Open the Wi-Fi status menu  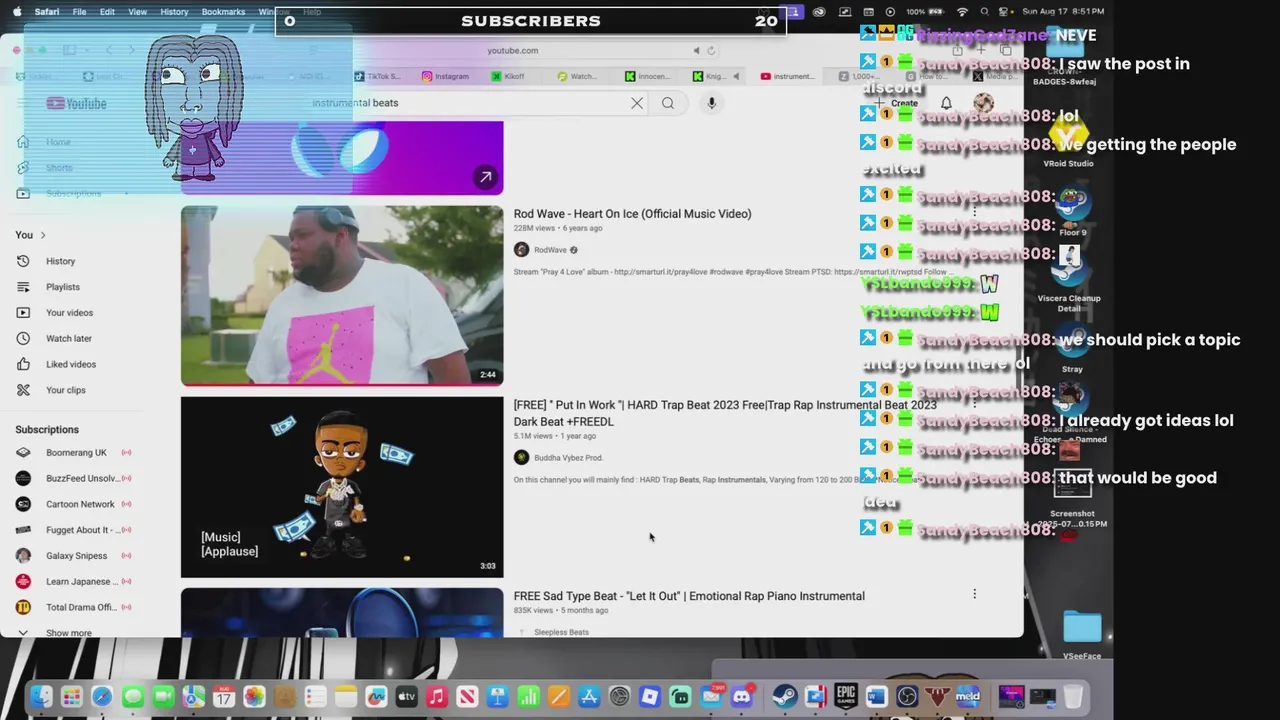tap(963, 12)
